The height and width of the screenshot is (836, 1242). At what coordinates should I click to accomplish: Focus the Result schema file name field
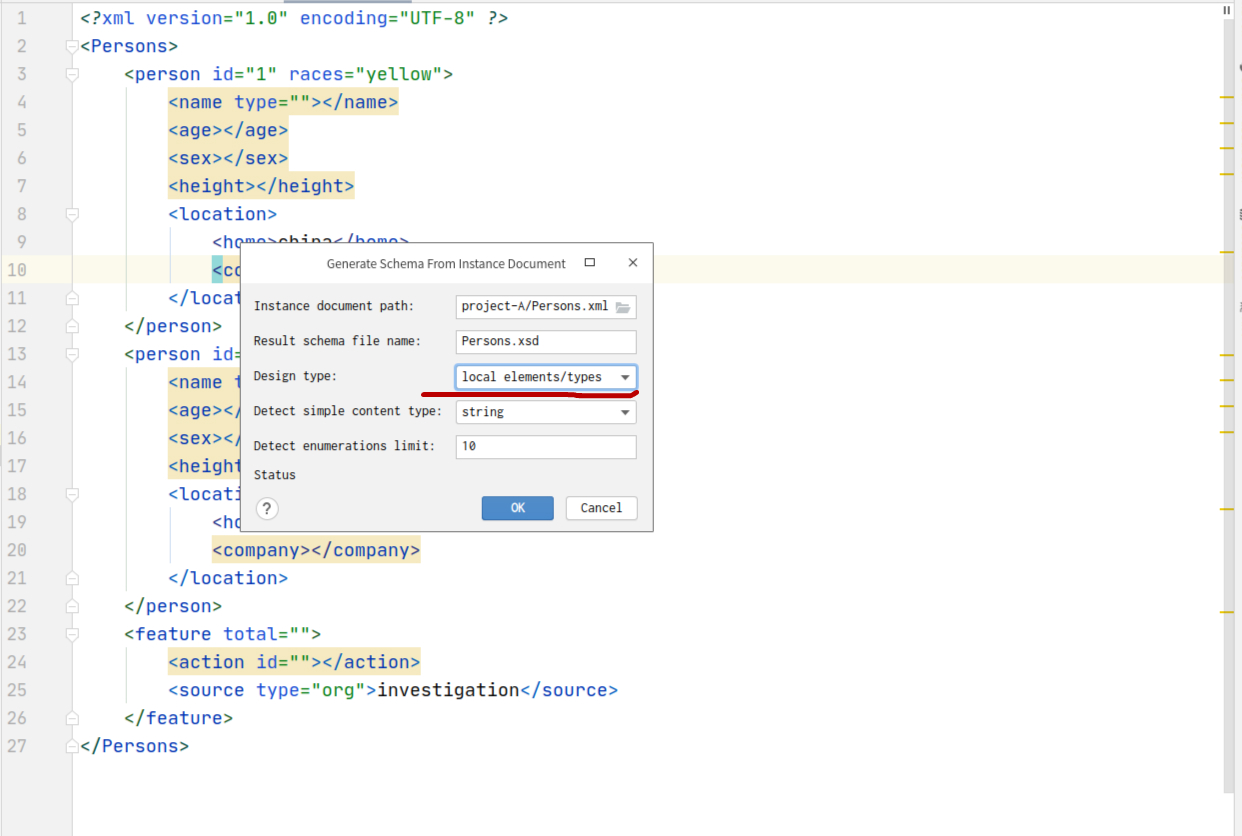546,342
